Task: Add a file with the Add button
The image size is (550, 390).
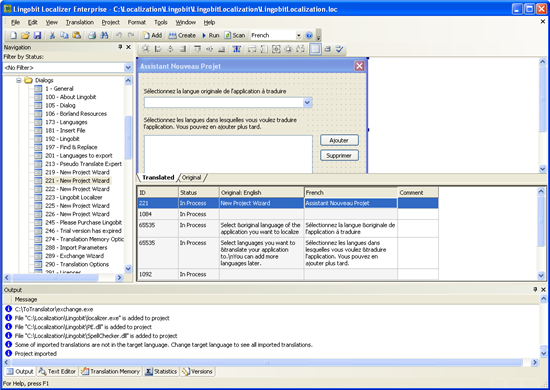Action: (x=153, y=35)
